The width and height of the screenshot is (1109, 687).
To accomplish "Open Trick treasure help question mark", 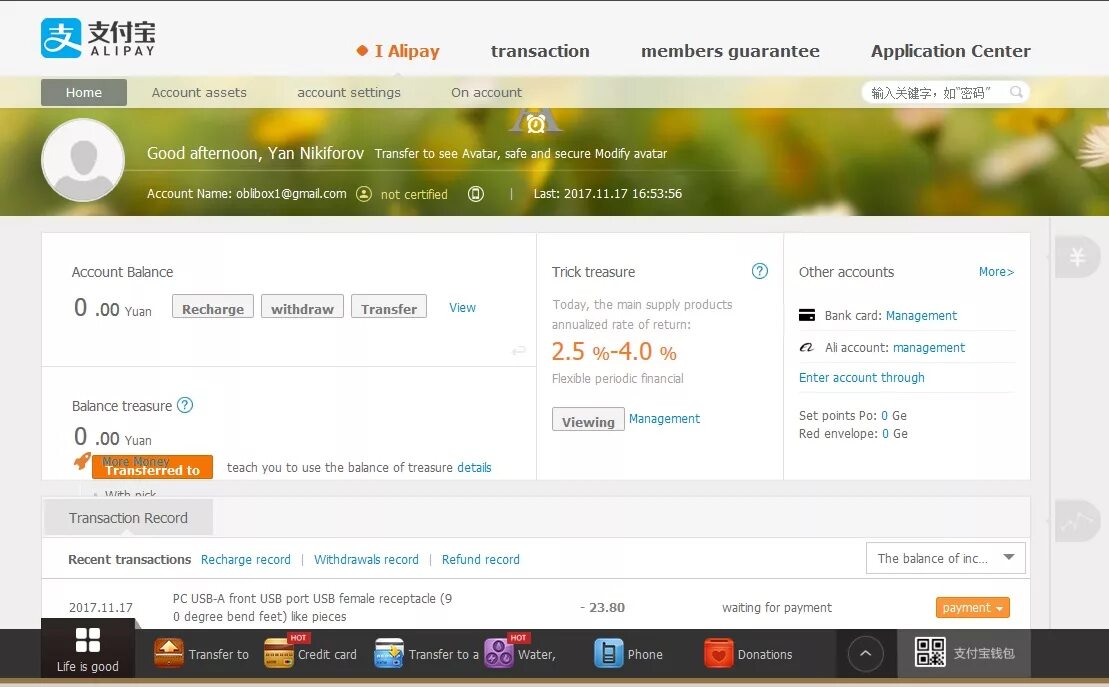I will coord(760,271).
